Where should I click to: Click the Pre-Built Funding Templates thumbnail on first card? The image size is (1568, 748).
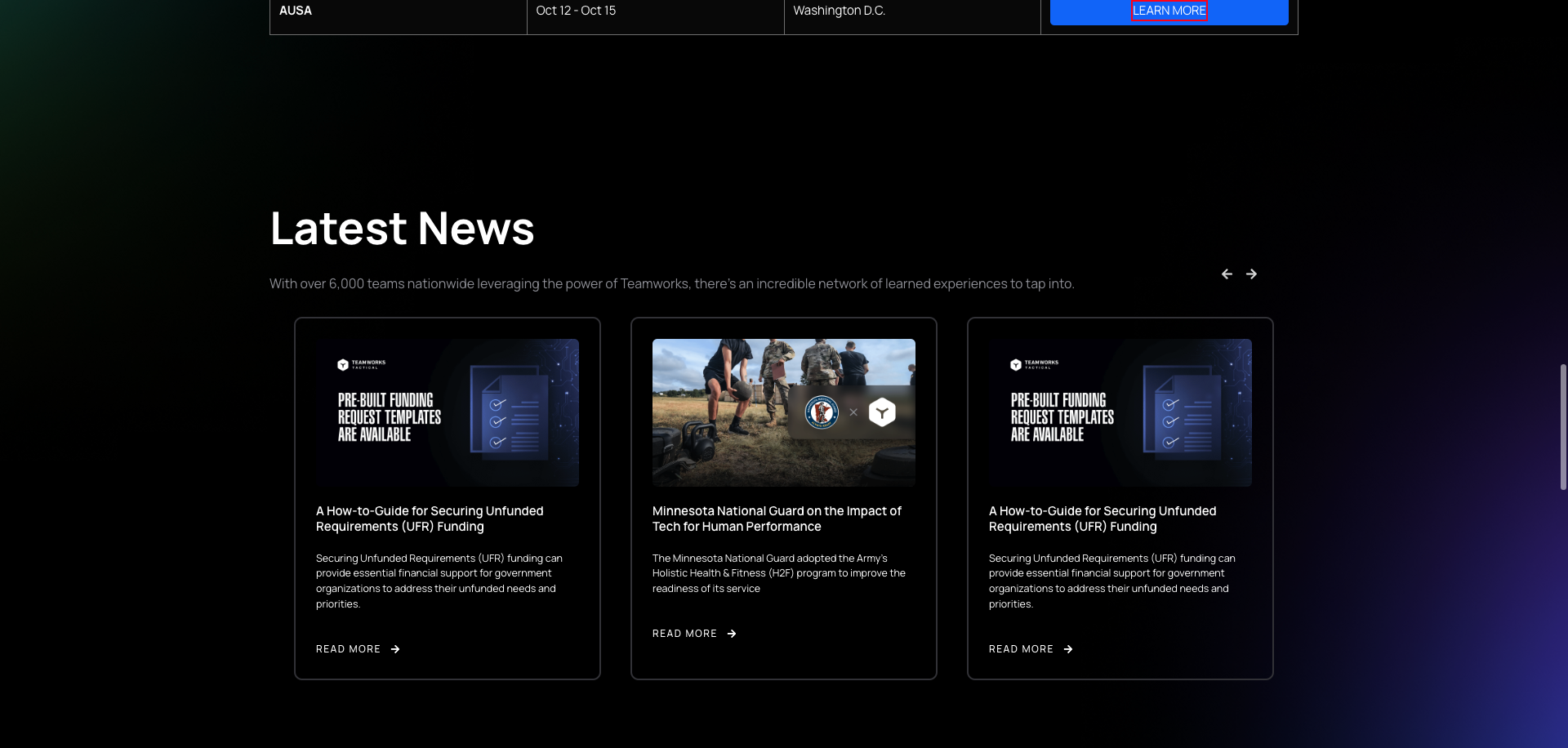tap(447, 412)
